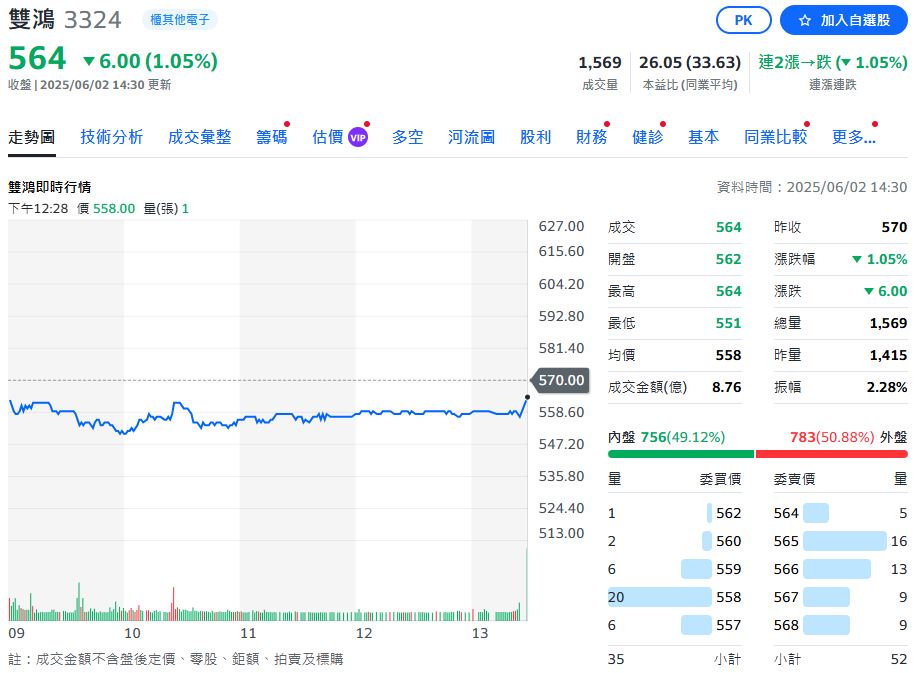Viewport: 919px width, 673px height.
Task: Click the large 564 closing price
Action: click(38, 58)
